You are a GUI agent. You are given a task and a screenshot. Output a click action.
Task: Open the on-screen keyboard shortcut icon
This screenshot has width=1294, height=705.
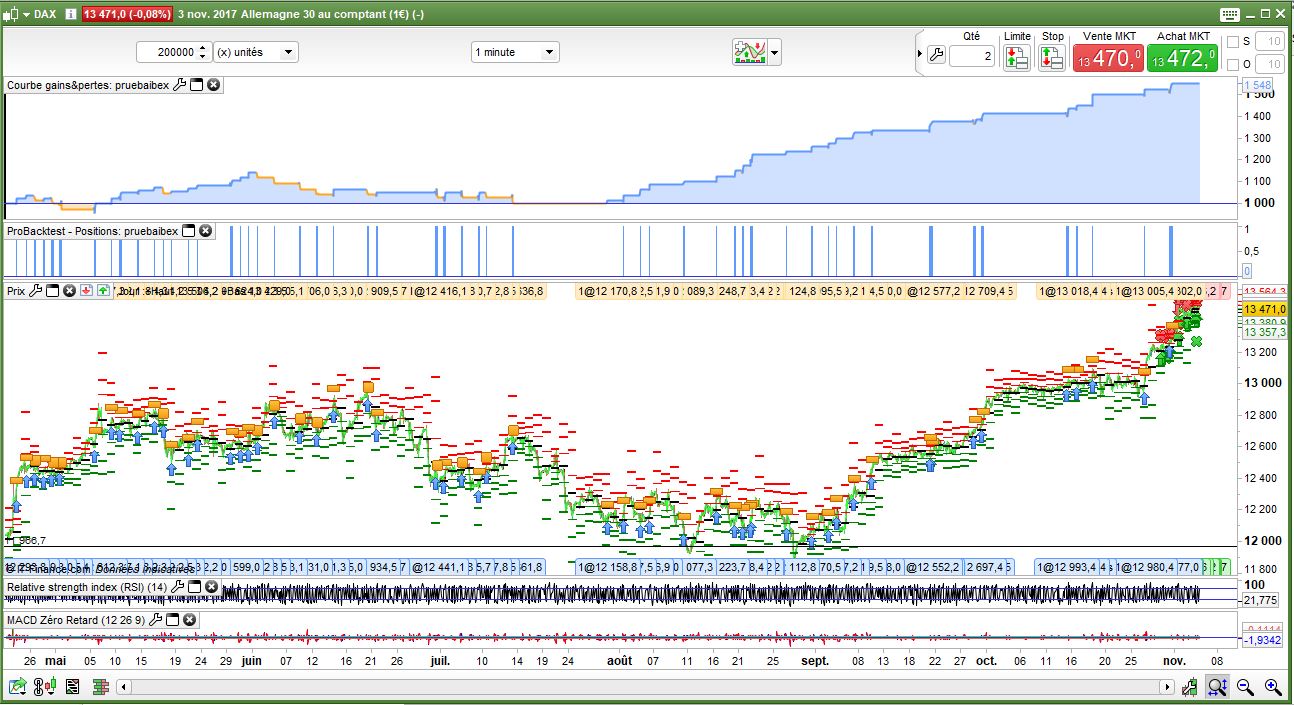pyautogui.click(x=1229, y=14)
